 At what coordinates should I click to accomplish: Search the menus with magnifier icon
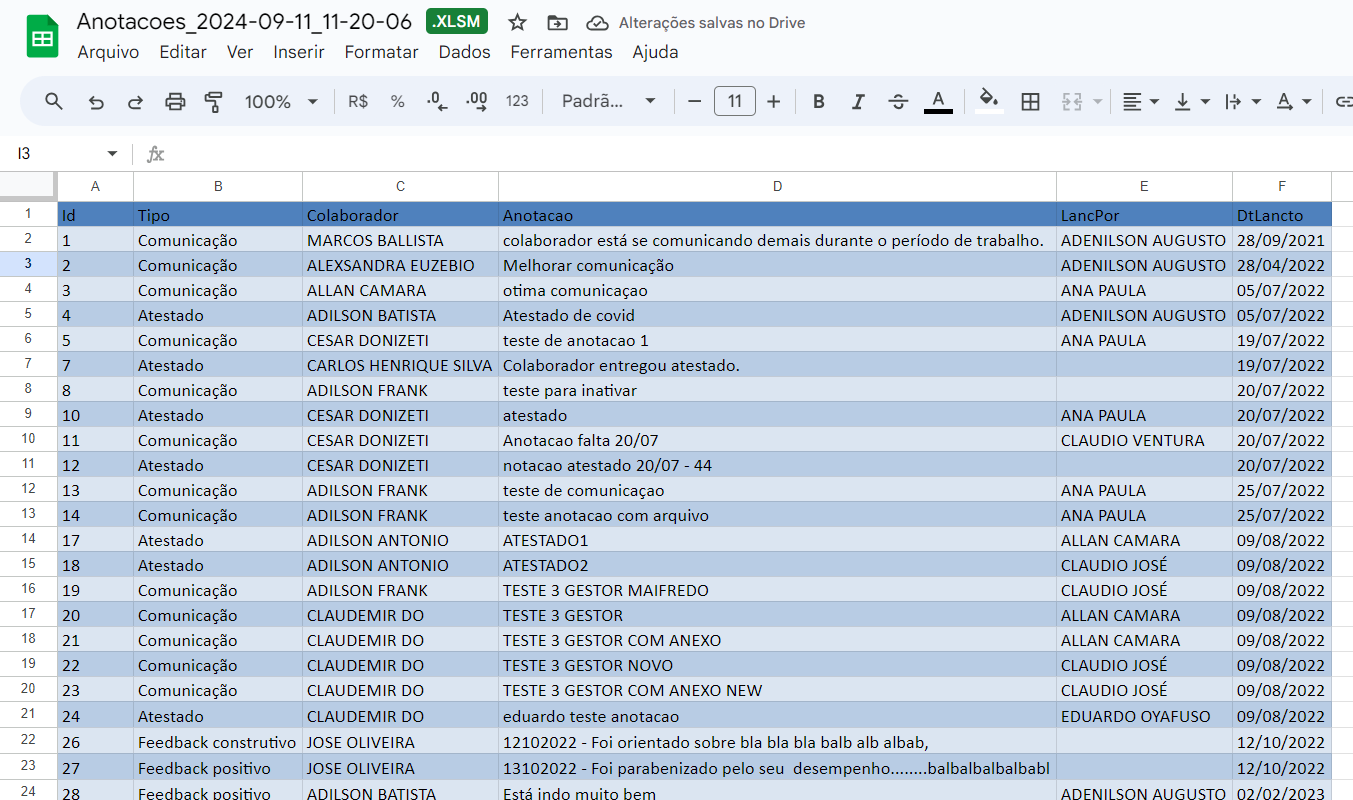pyautogui.click(x=54, y=101)
